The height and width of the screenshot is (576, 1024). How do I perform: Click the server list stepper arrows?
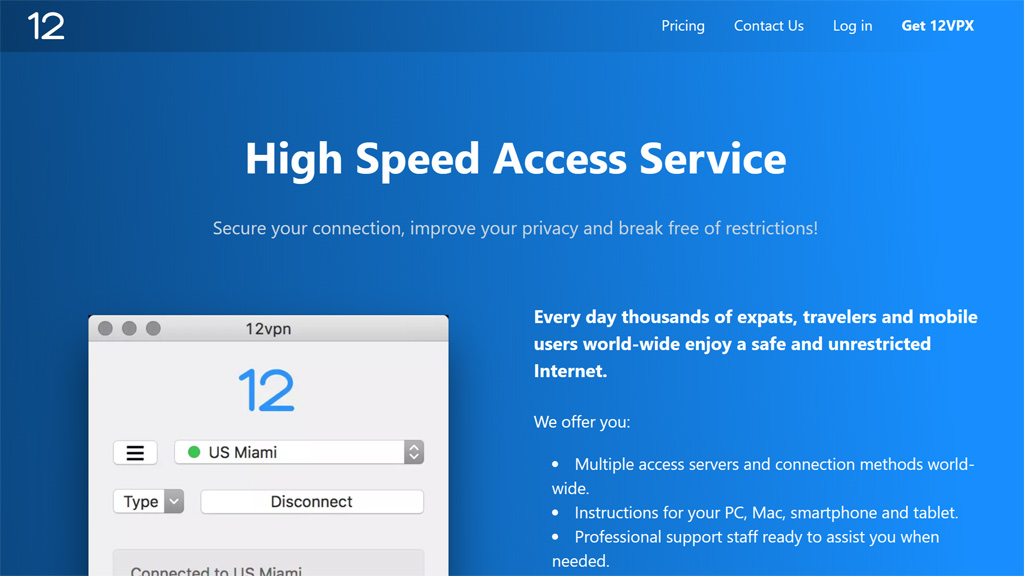pos(413,452)
